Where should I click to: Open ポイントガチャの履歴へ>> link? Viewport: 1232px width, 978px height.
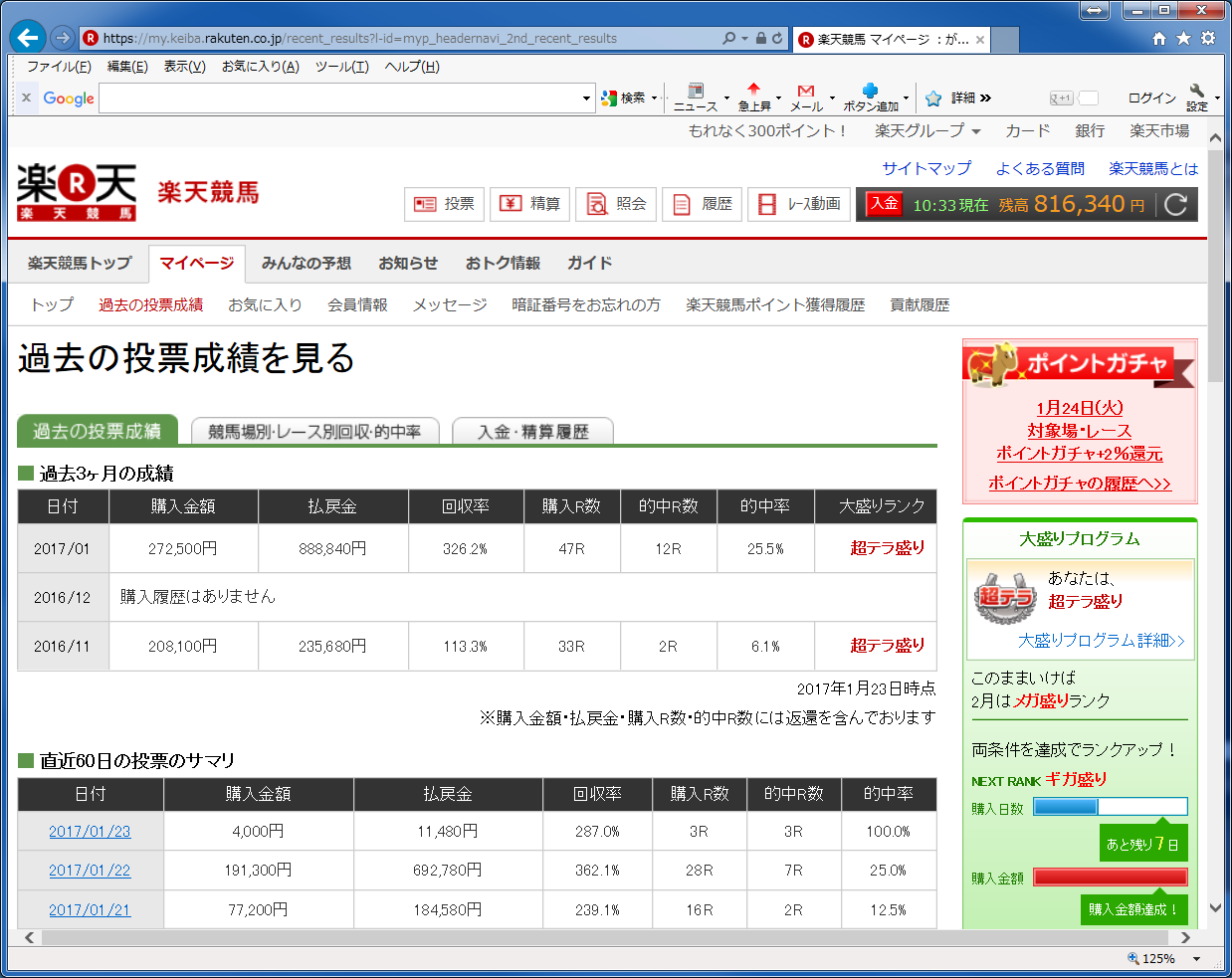click(1080, 483)
